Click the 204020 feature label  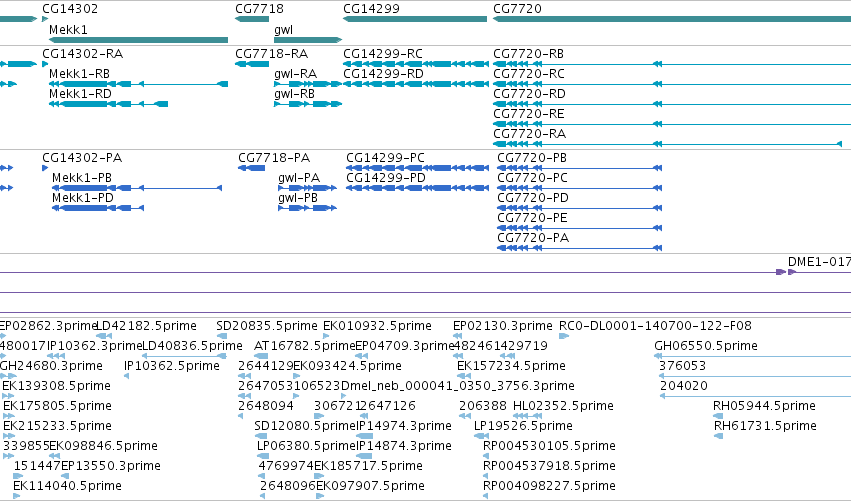tap(683, 386)
